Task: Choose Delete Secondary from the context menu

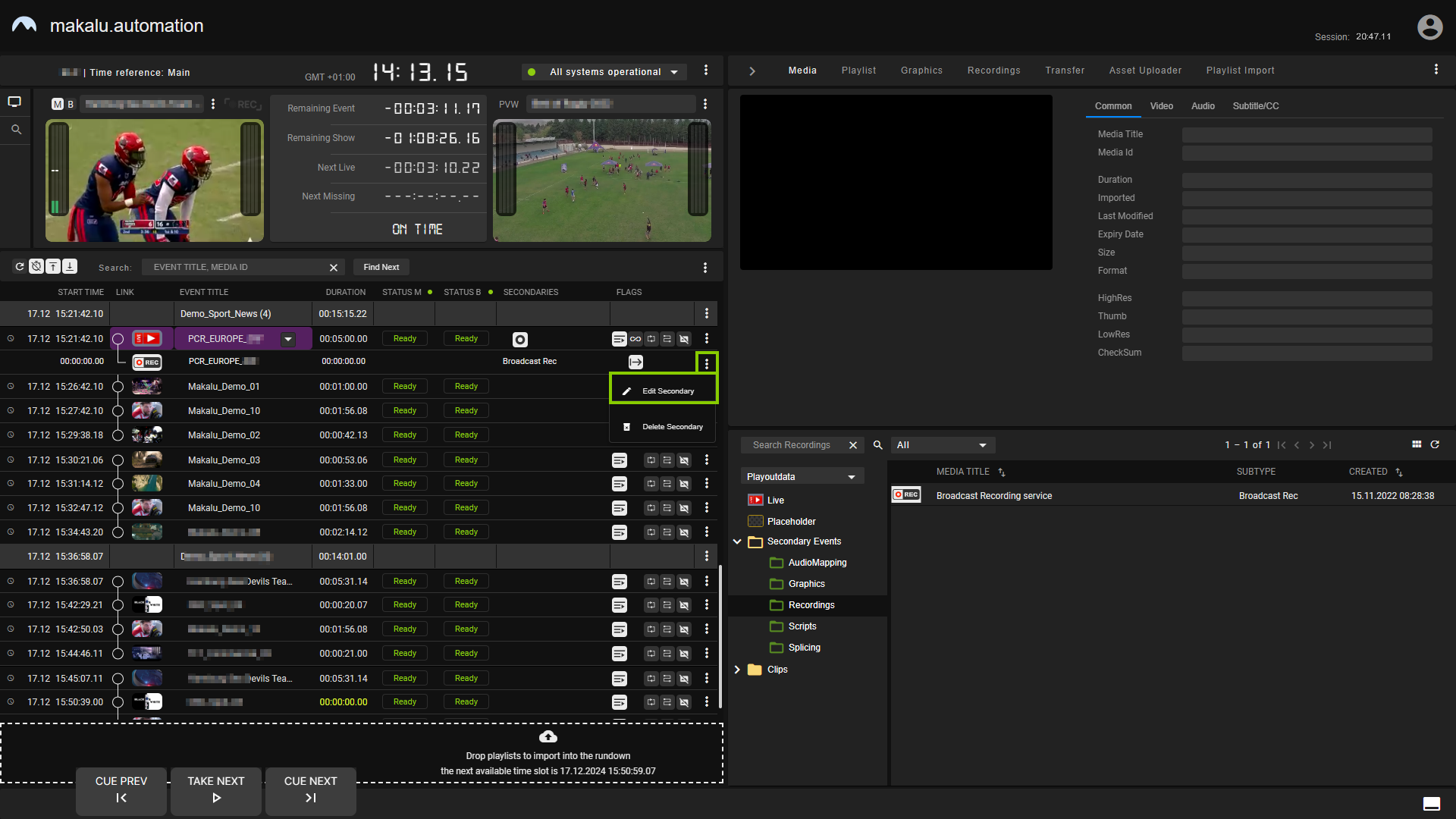Action: click(x=664, y=427)
